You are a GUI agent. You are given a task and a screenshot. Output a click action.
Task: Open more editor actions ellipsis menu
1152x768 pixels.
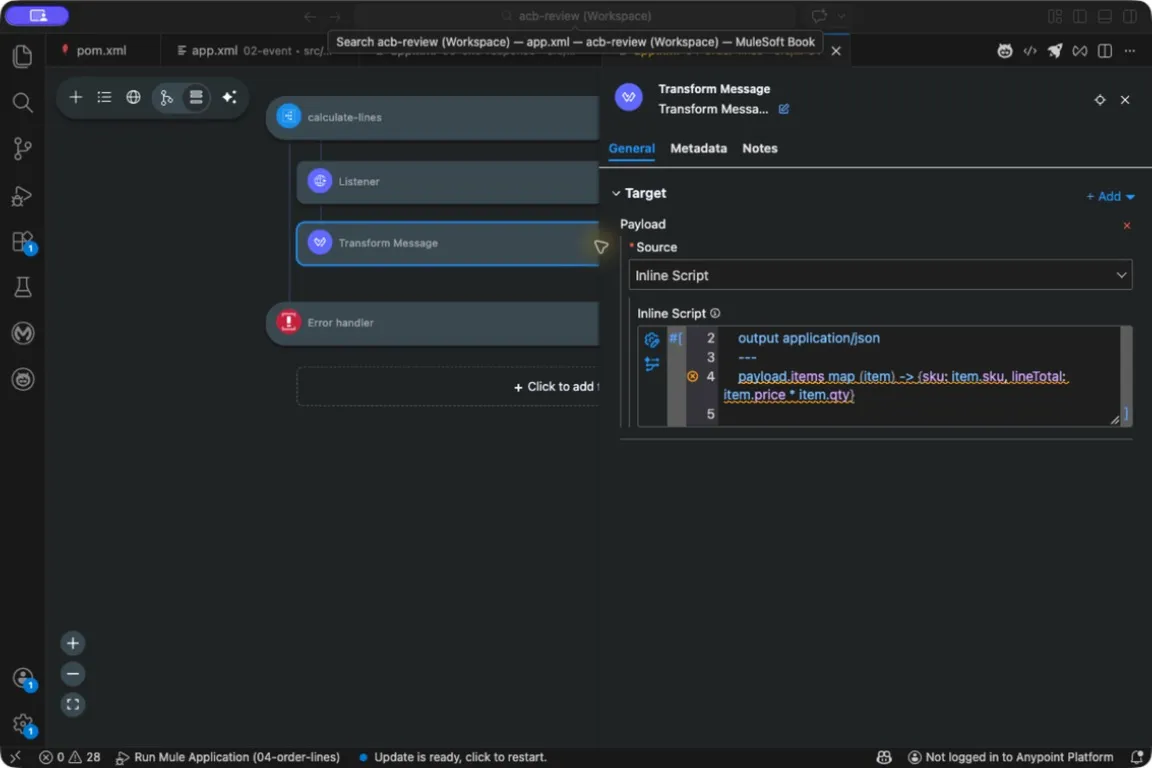[1129, 51]
